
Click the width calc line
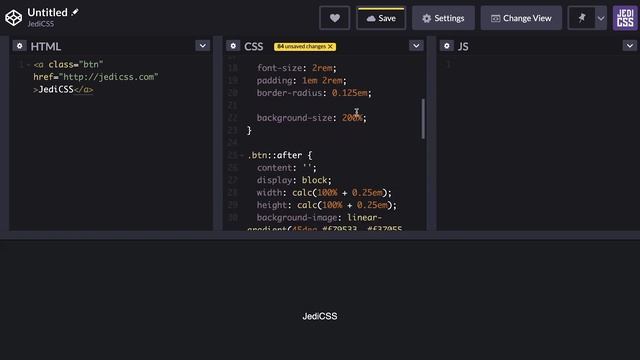click(x=324, y=193)
